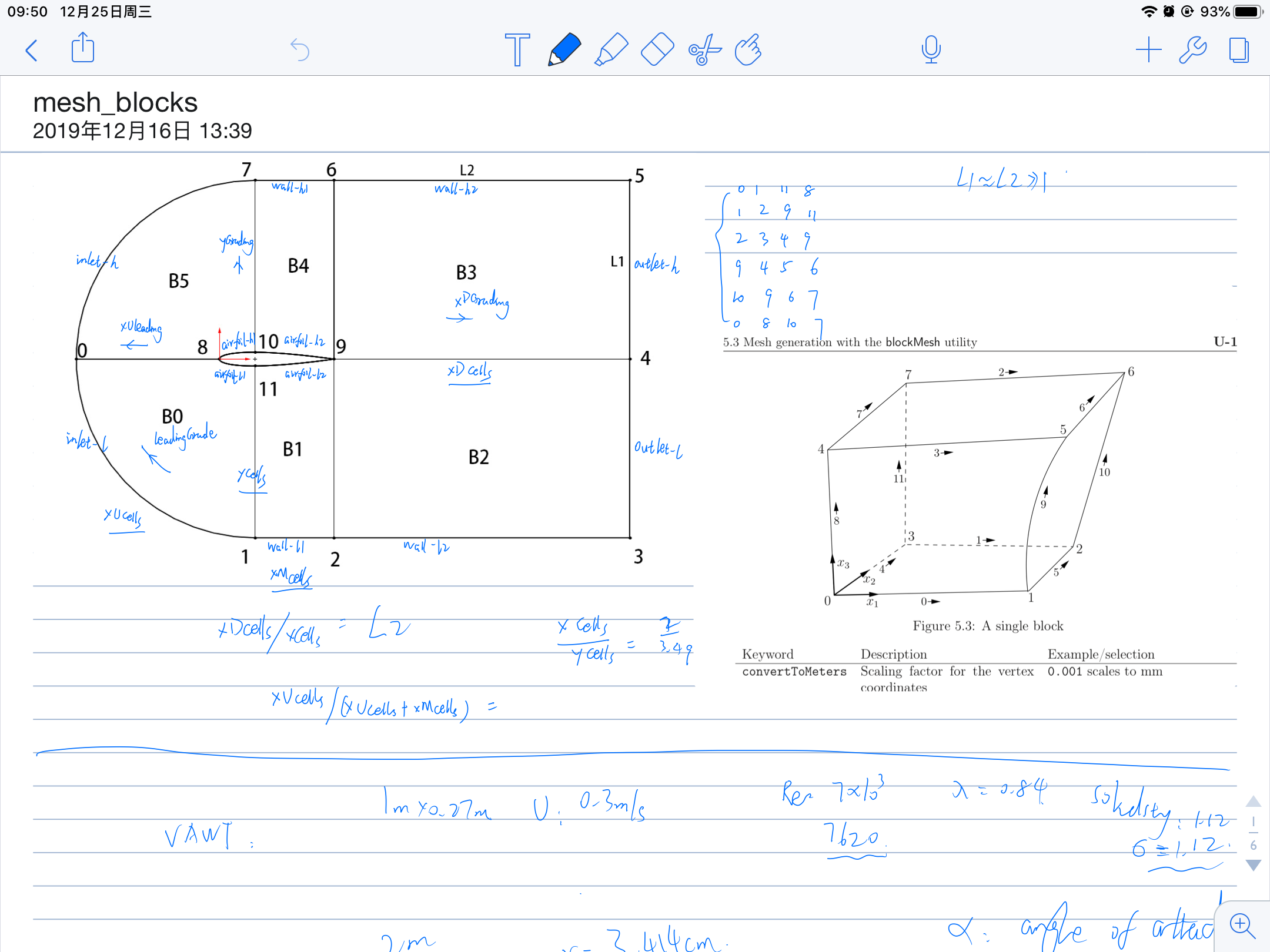Select the blue Pen tool
This screenshot has width=1270, height=952.
point(564,49)
